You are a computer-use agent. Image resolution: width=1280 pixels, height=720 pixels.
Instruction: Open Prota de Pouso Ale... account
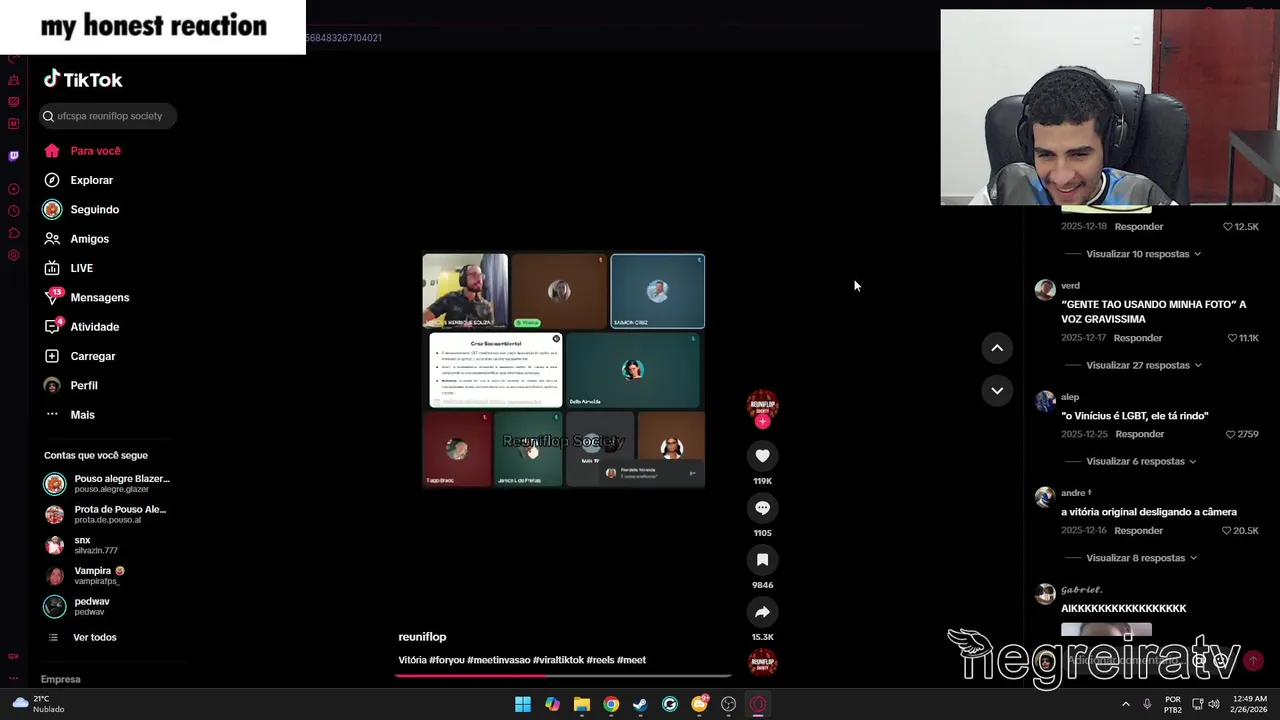point(106,514)
